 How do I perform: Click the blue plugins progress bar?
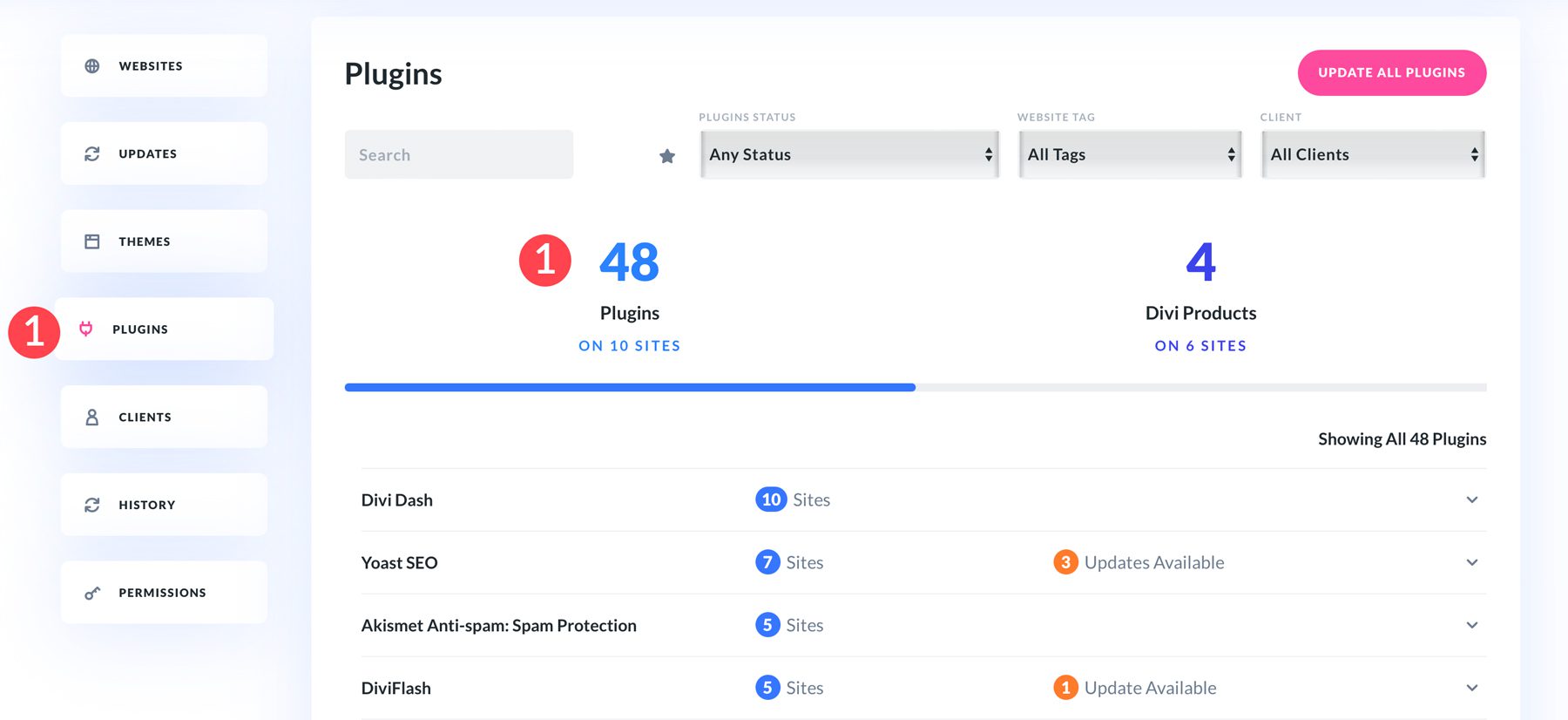[x=629, y=387]
